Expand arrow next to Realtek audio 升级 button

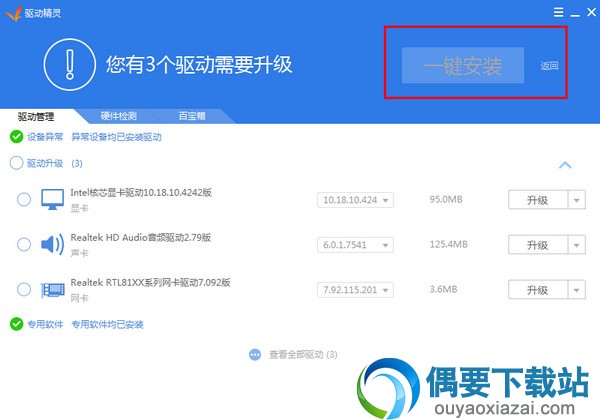point(576,245)
